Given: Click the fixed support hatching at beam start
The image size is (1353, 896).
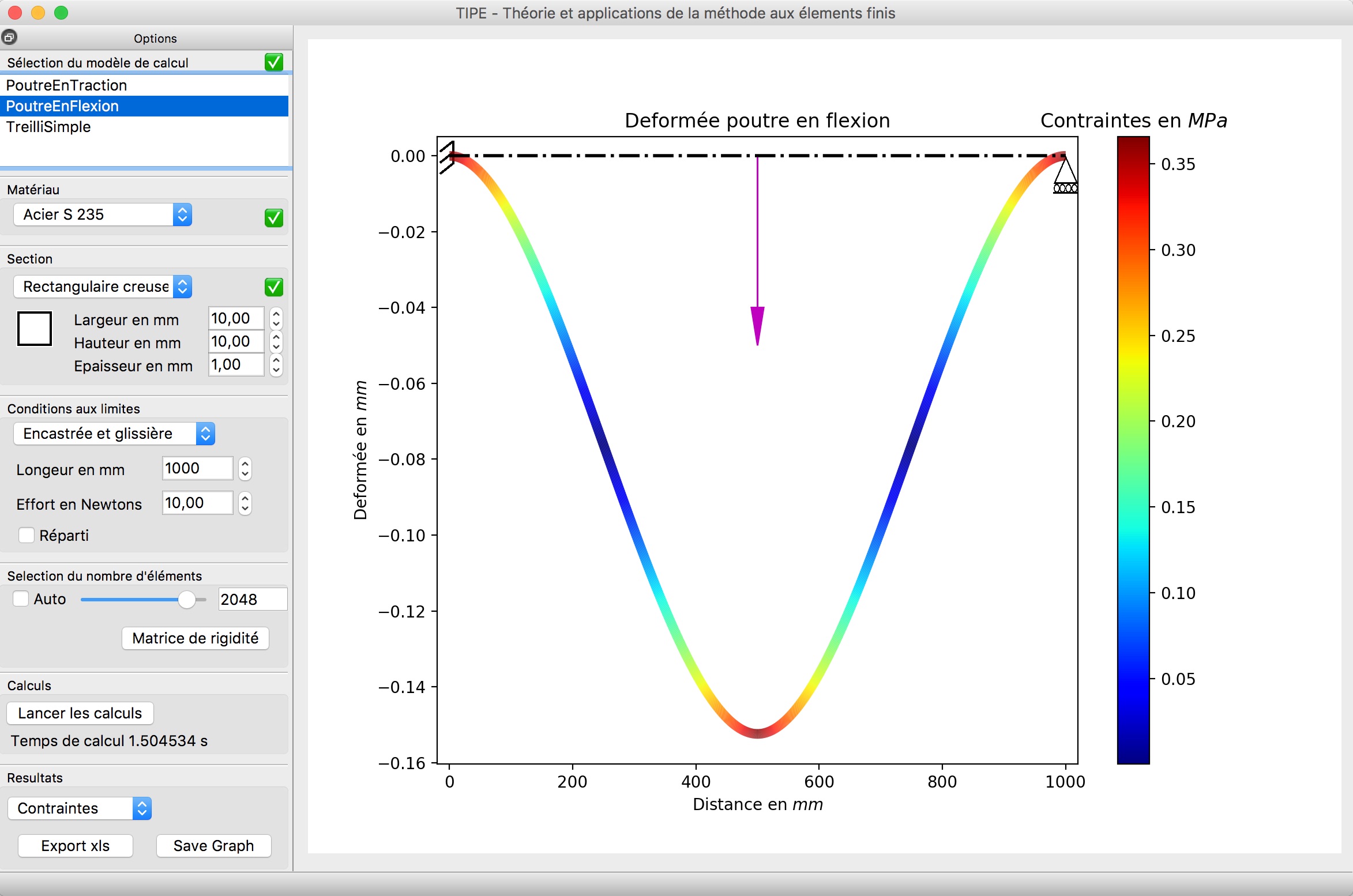Looking at the screenshot, I should click(447, 157).
